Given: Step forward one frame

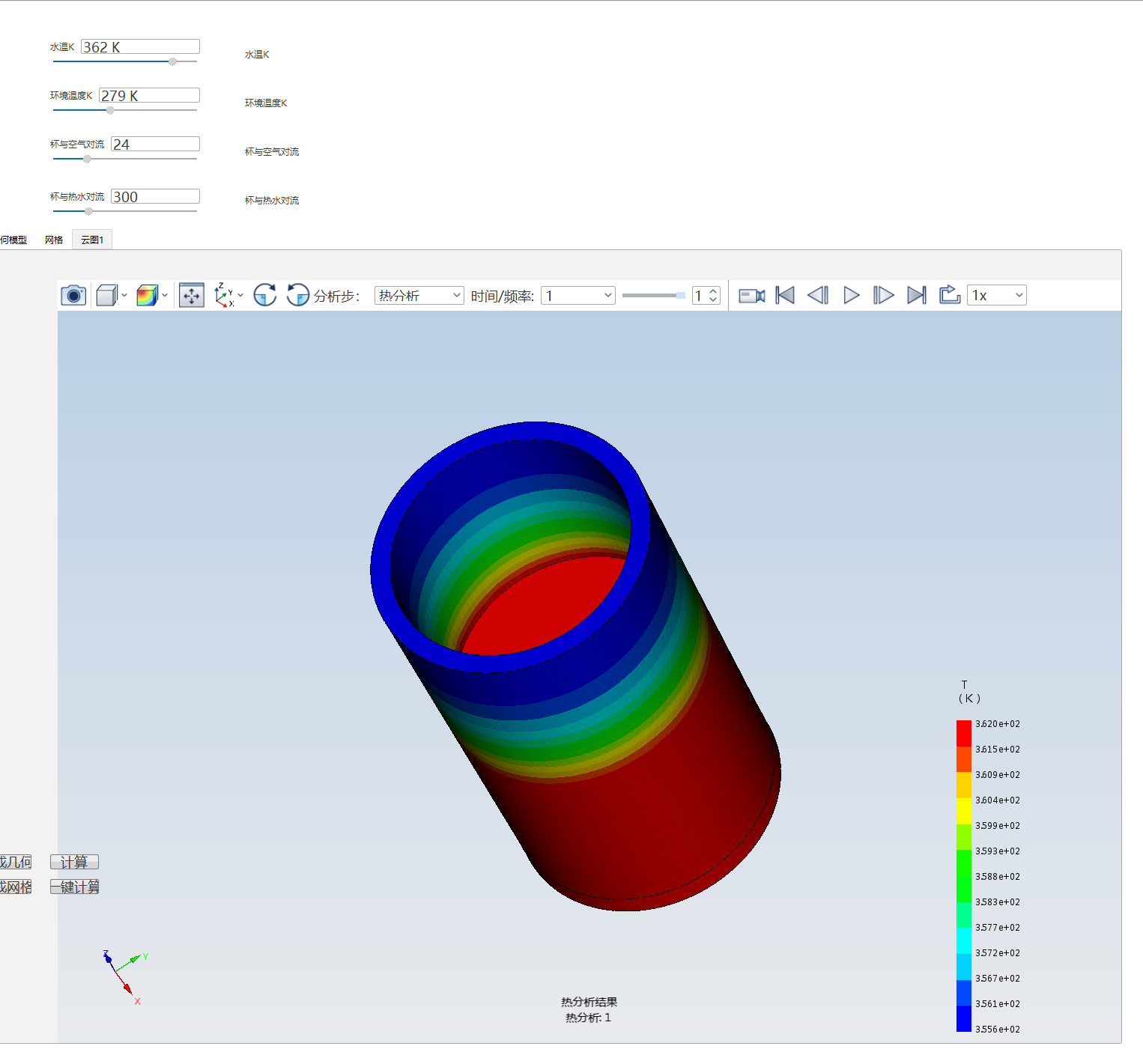Looking at the screenshot, I should click(884, 295).
